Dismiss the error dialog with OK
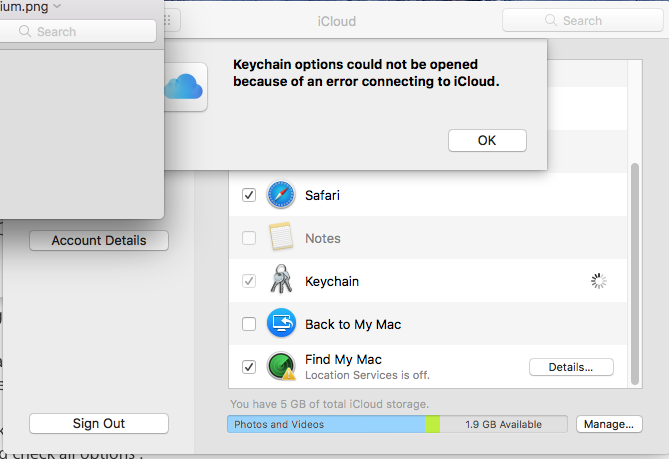 pyautogui.click(x=487, y=140)
